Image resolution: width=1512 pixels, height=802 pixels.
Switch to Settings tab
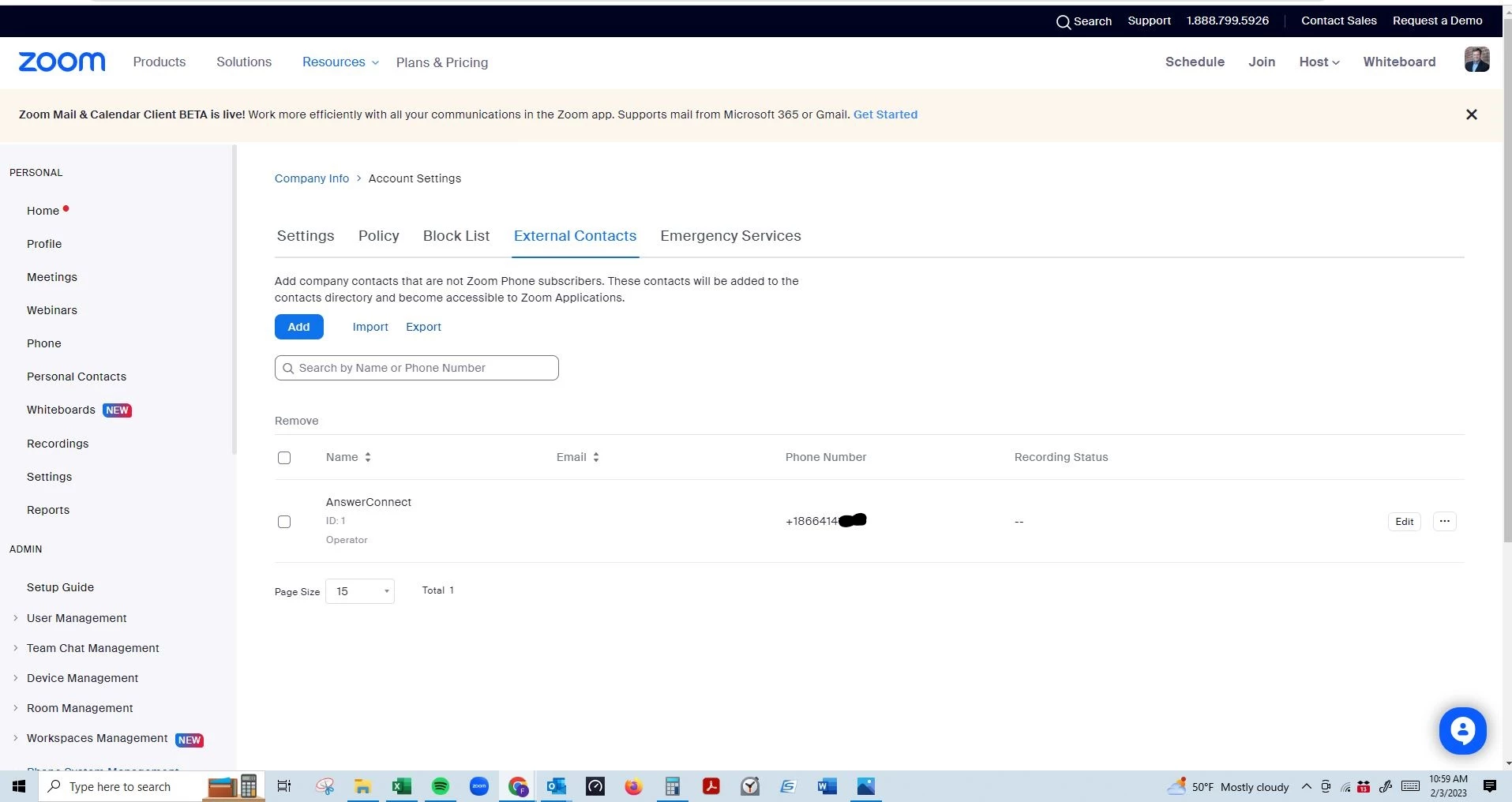coord(306,236)
